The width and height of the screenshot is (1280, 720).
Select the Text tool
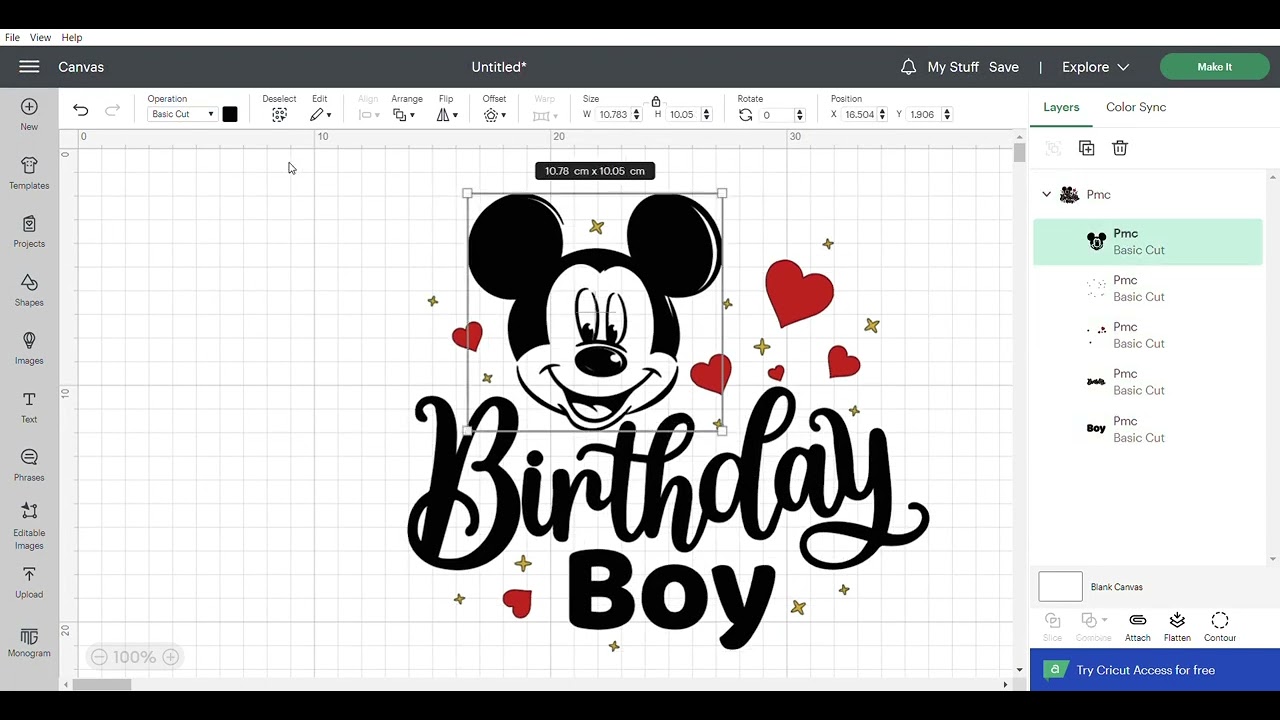[x=29, y=407]
